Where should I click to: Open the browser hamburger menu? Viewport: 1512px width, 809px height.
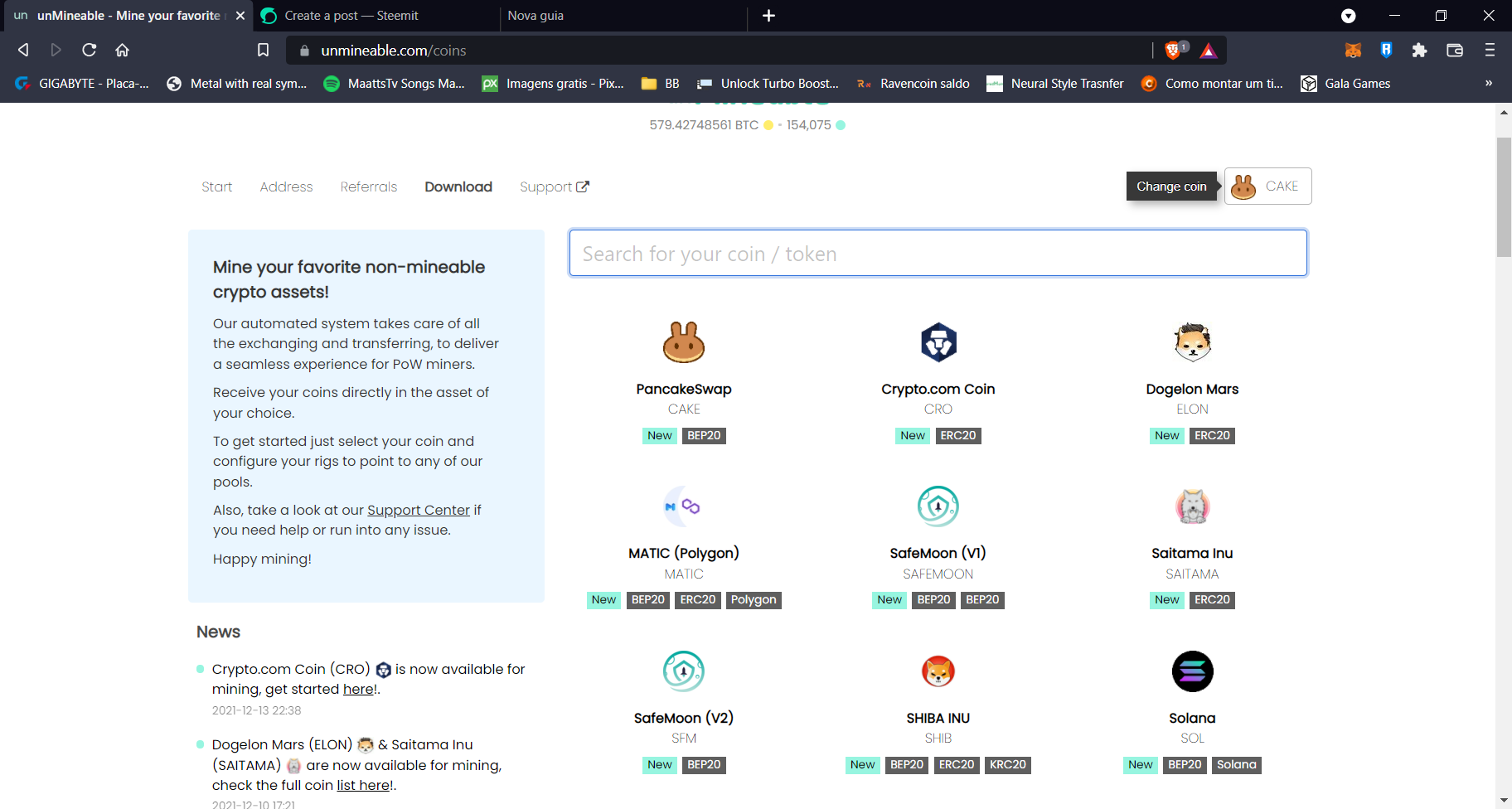[1490, 50]
